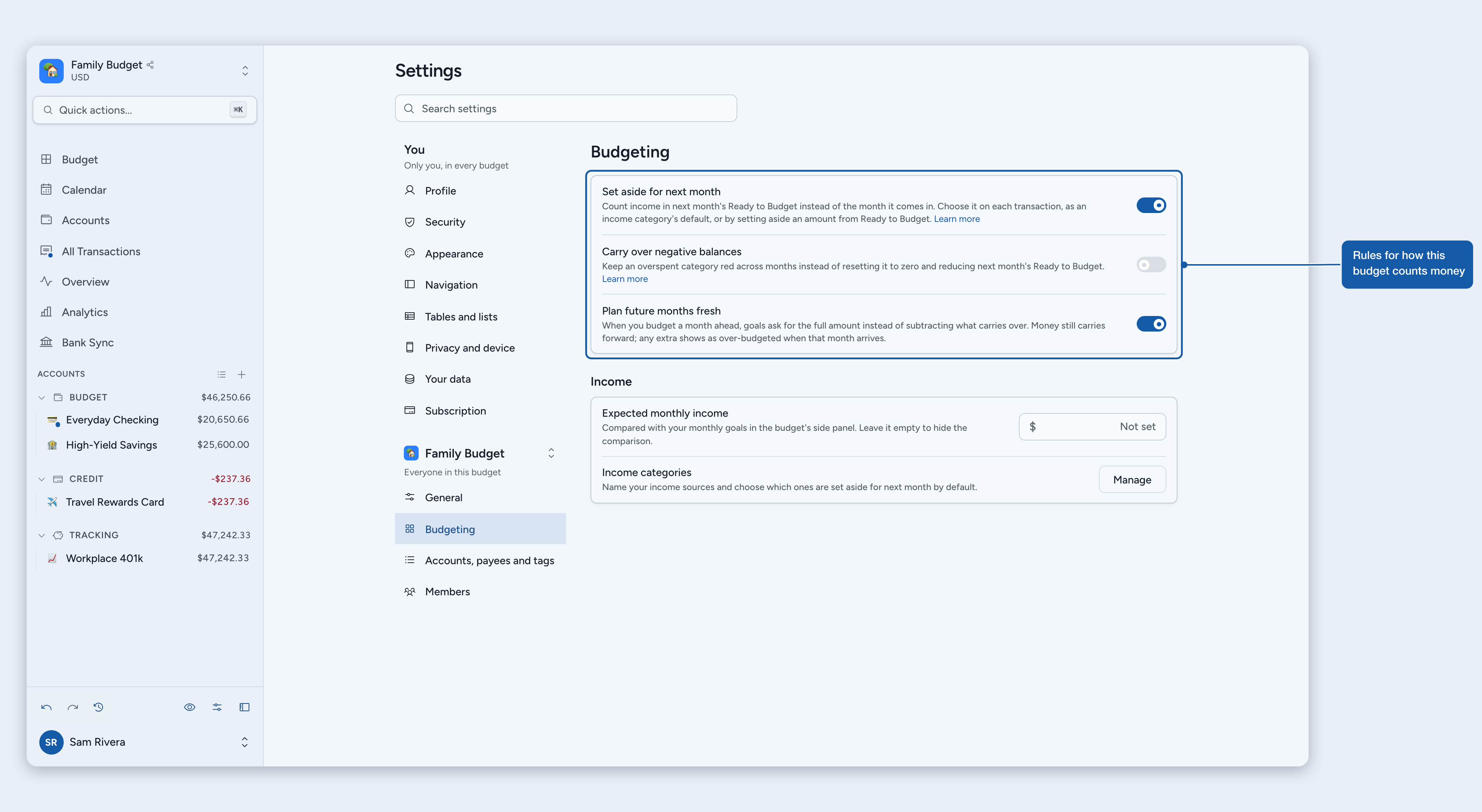Collapse sidebar using panel icon

[x=245, y=707]
